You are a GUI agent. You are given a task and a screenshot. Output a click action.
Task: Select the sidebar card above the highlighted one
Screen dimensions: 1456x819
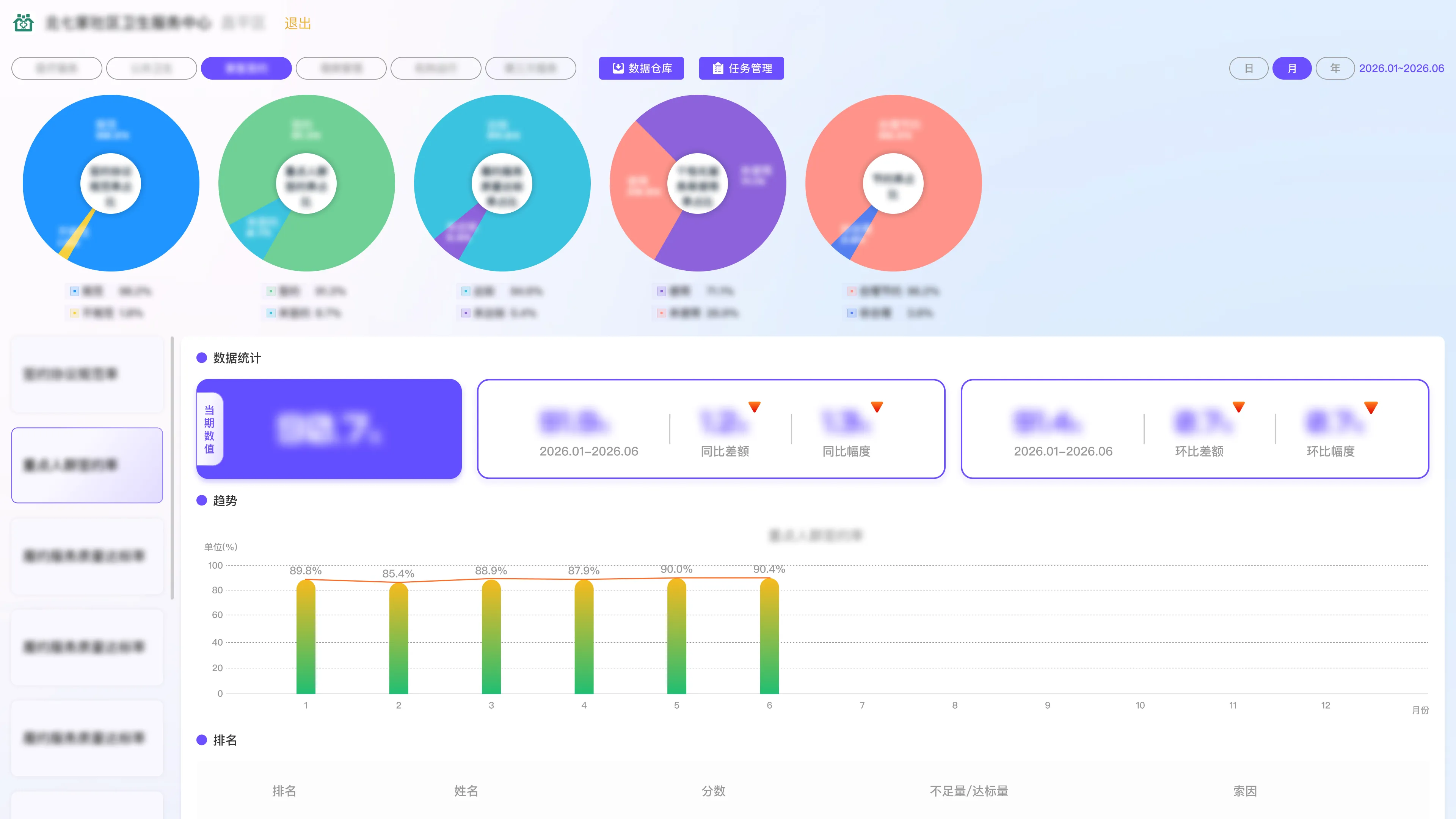(87, 374)
